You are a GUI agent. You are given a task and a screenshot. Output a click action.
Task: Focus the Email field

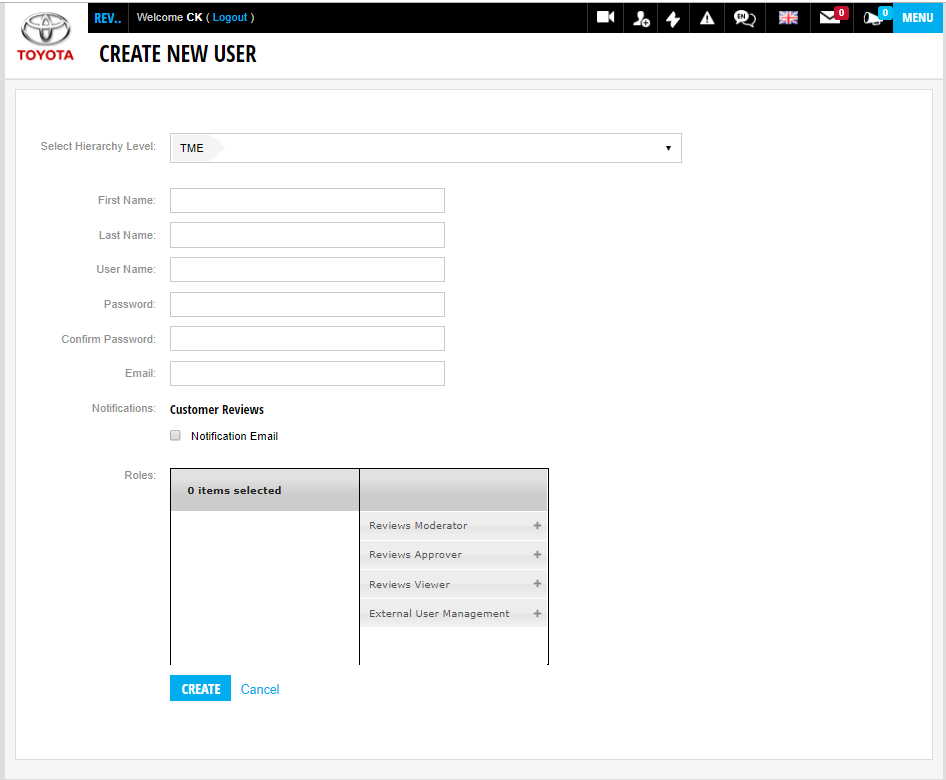[307, 373]
